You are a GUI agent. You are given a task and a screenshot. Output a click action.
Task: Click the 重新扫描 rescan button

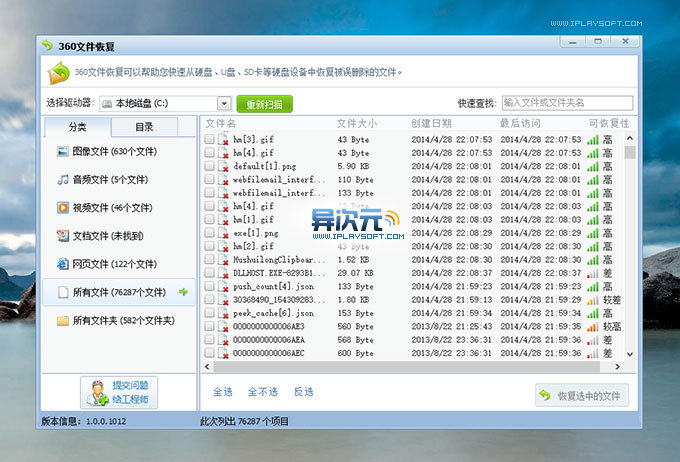click(265, 104)
